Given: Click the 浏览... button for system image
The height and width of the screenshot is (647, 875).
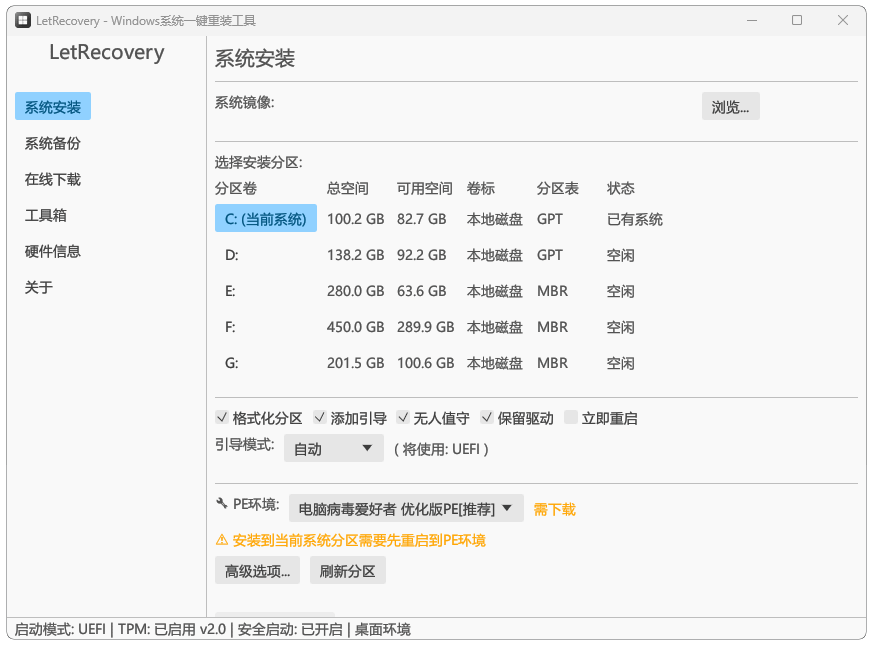Looking at the screenshot, I should [x=730, y=107].
